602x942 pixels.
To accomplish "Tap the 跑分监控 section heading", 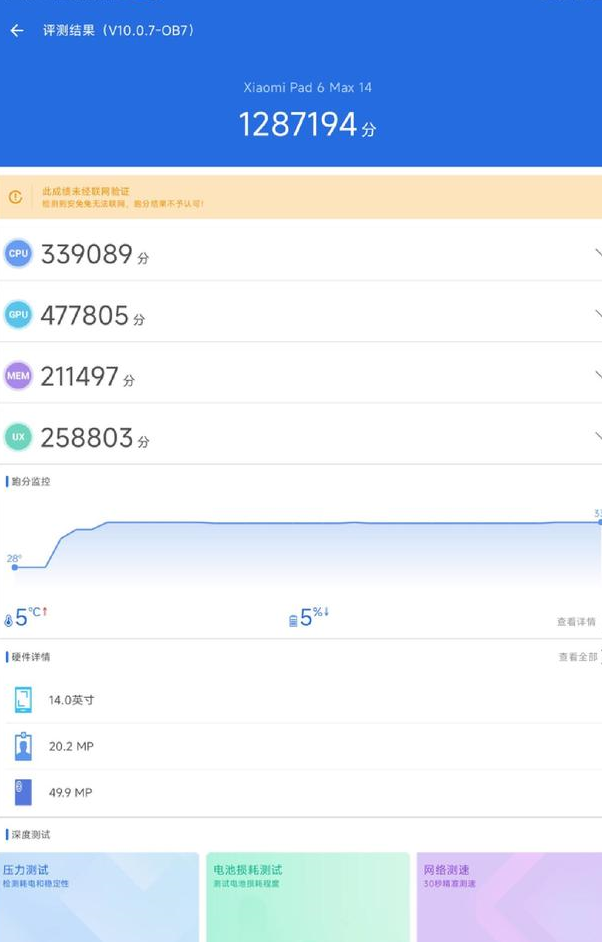I will coord(31,481).
